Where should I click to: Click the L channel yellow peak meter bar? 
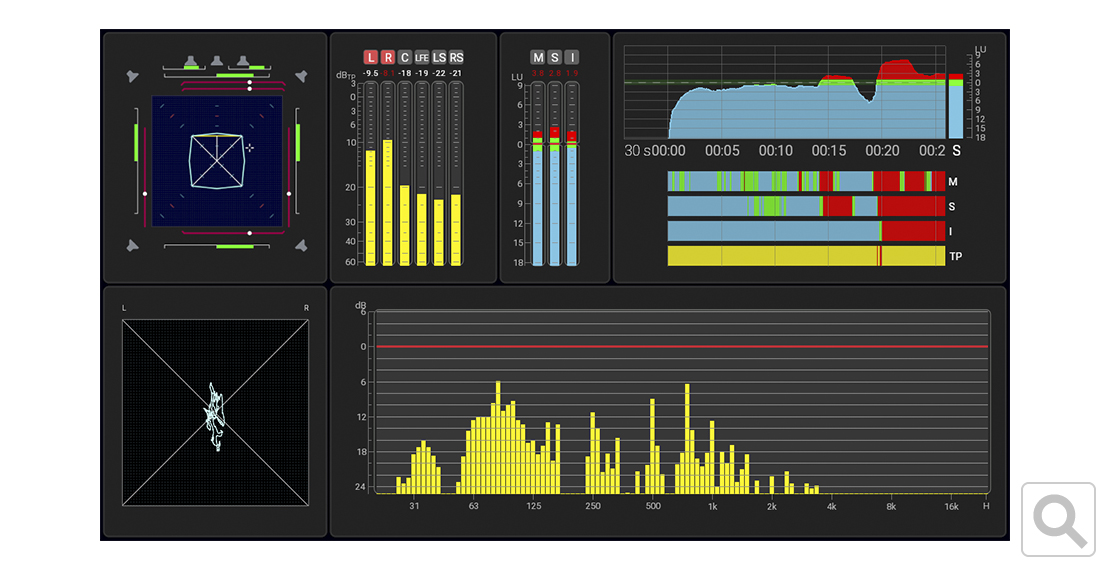click(370, 207)
